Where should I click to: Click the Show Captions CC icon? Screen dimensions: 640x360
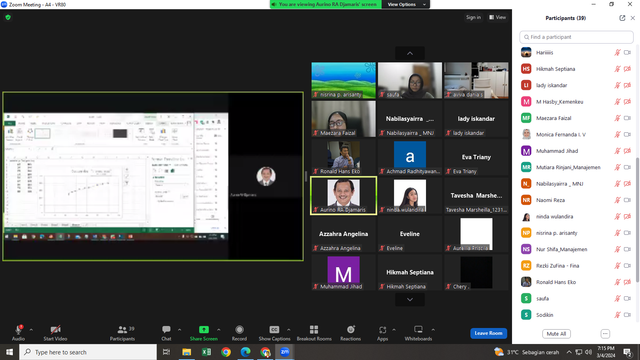(x=274, y=329)
